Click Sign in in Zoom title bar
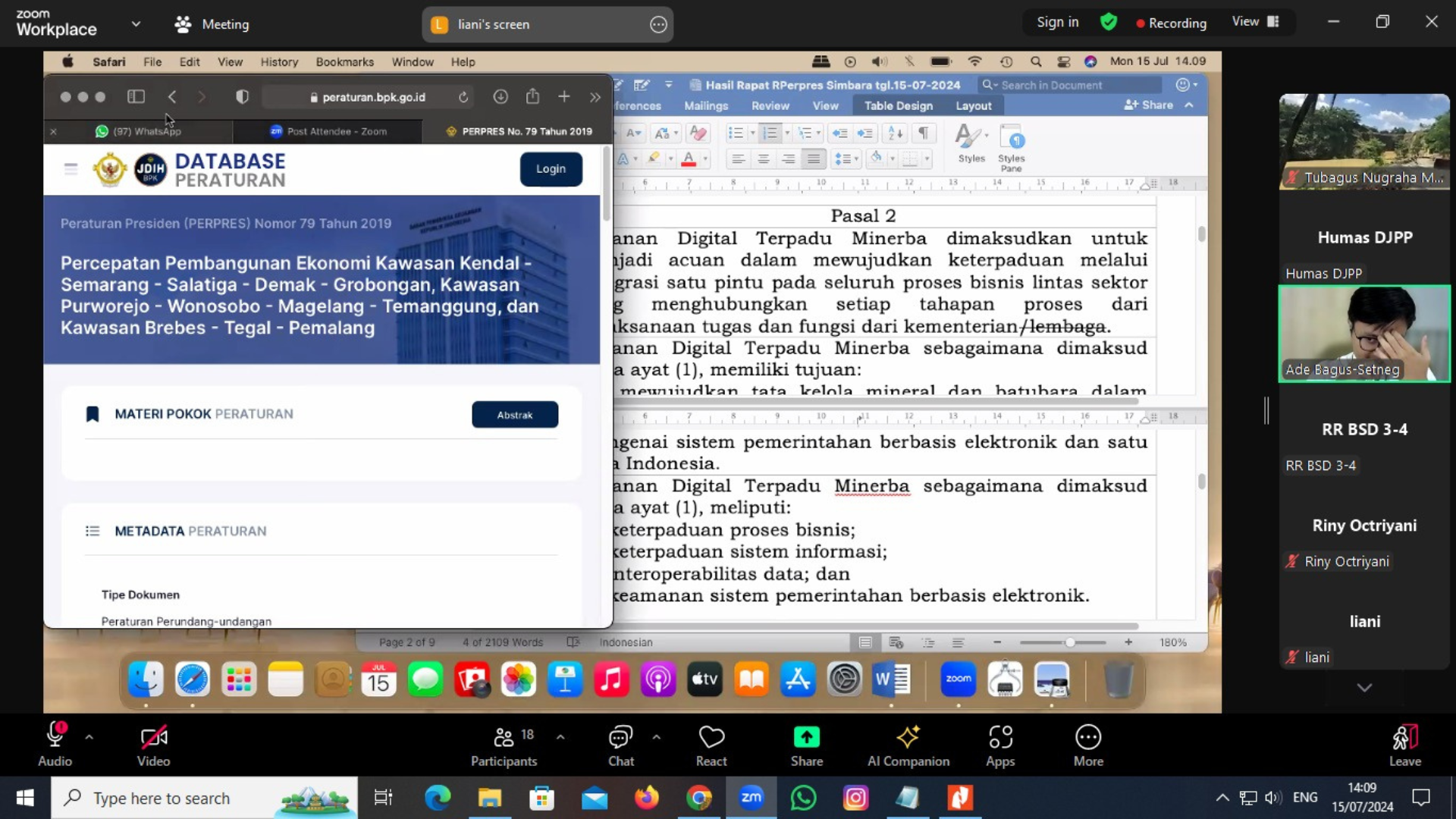This screenshot has height=819, width=1456. coord(1058,22)
